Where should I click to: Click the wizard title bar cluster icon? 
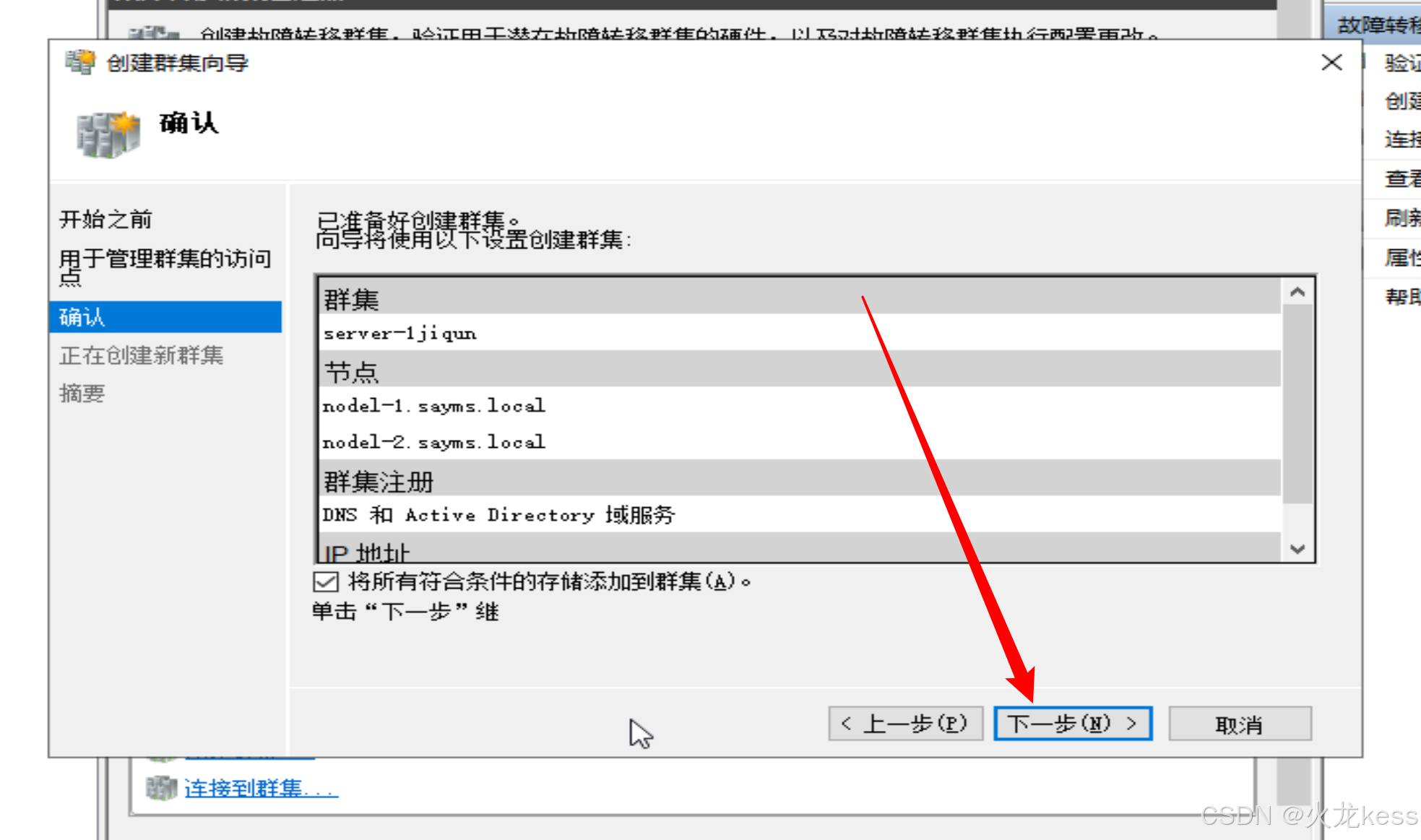pos(79,63)
